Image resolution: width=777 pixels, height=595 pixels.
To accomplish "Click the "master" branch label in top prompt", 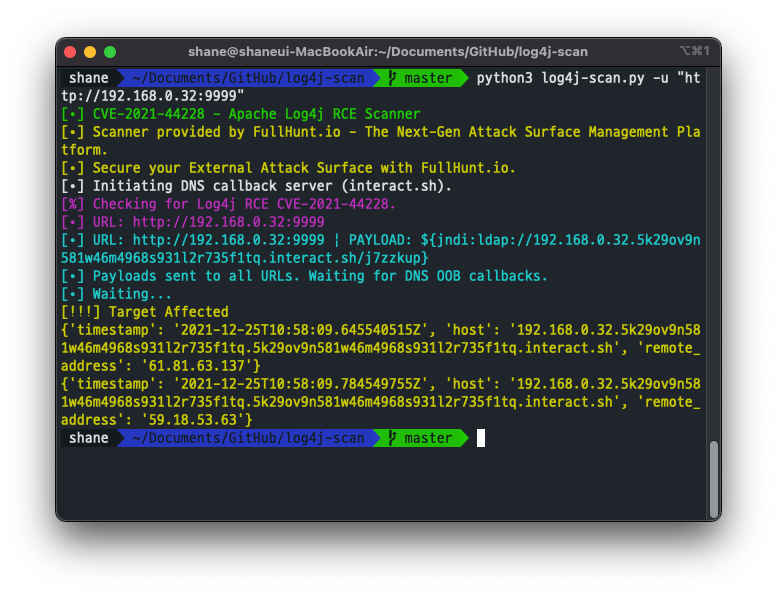I will click(428, 78).
